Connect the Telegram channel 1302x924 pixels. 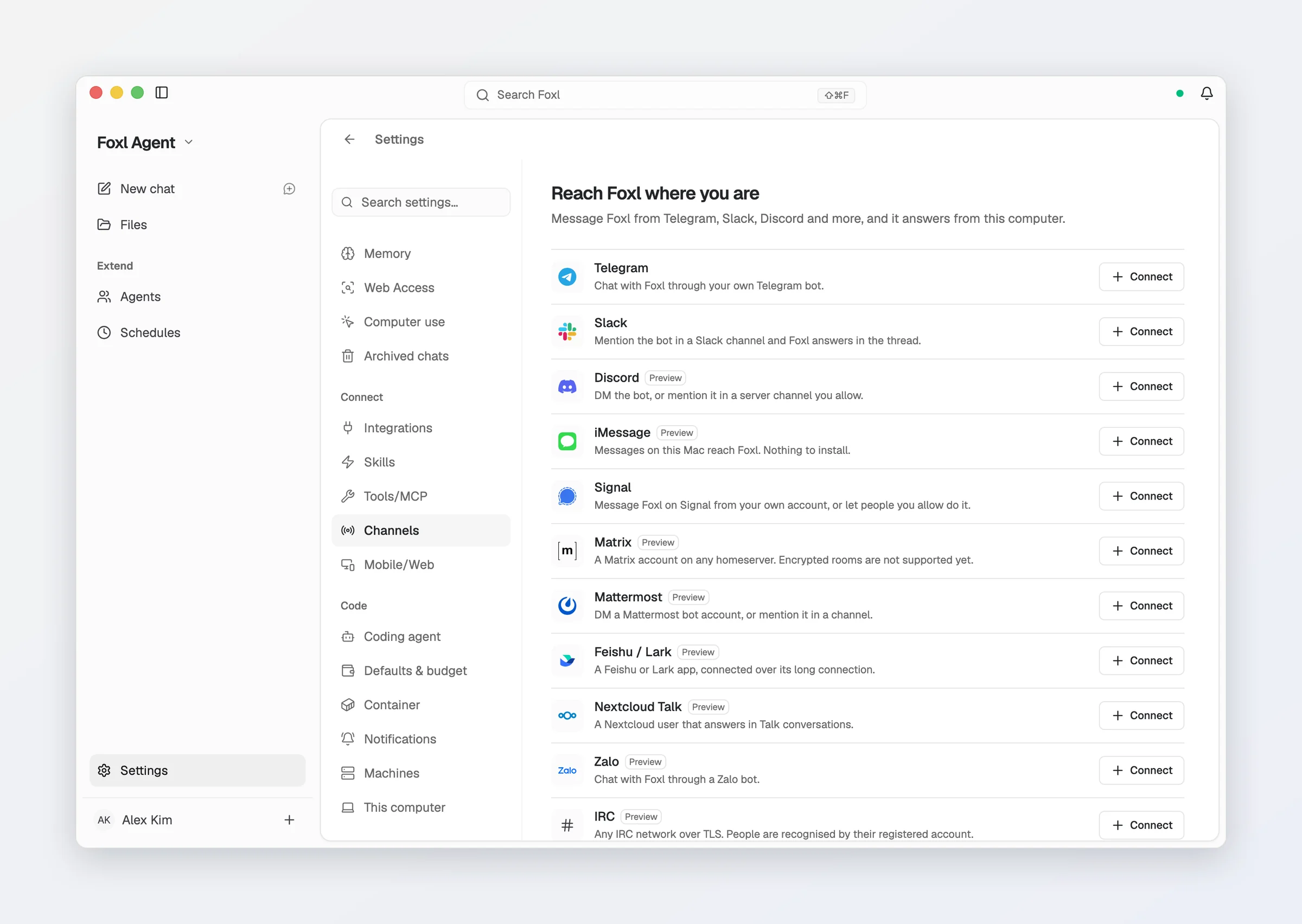1141,277
